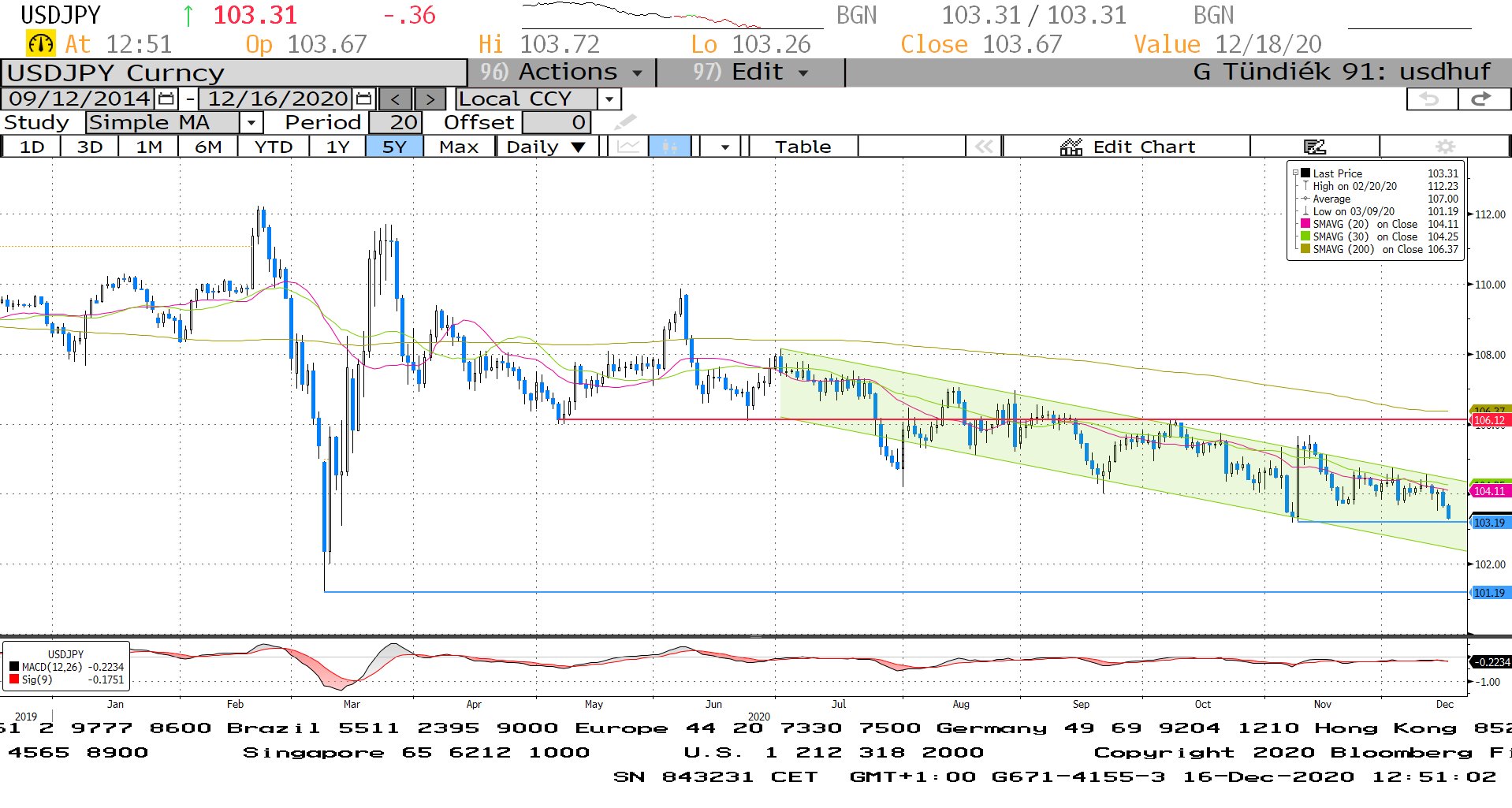Screen dimensions: 1512x808
Task: Open the Daily periodicity dropdown
Action: pyautogui.click(x=546, y=147)
